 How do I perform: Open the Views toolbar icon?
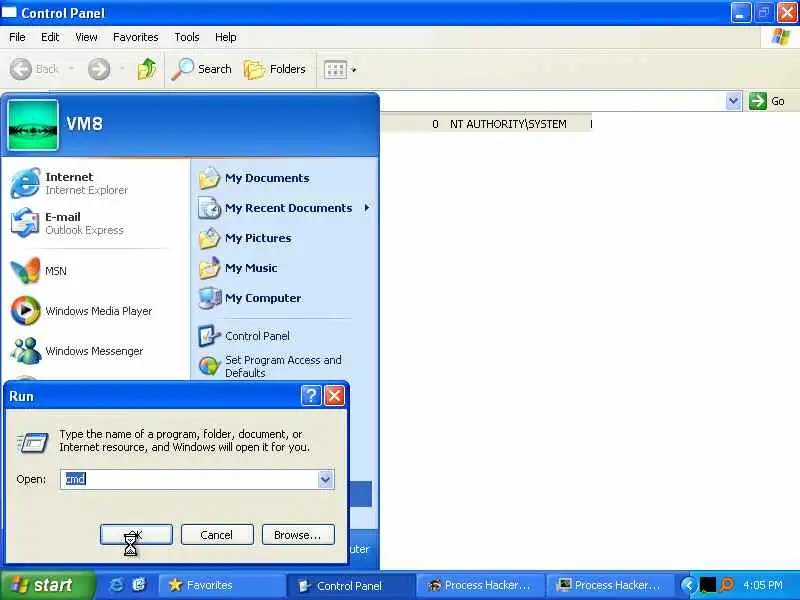pyautogui.click(x=335, y=69)
